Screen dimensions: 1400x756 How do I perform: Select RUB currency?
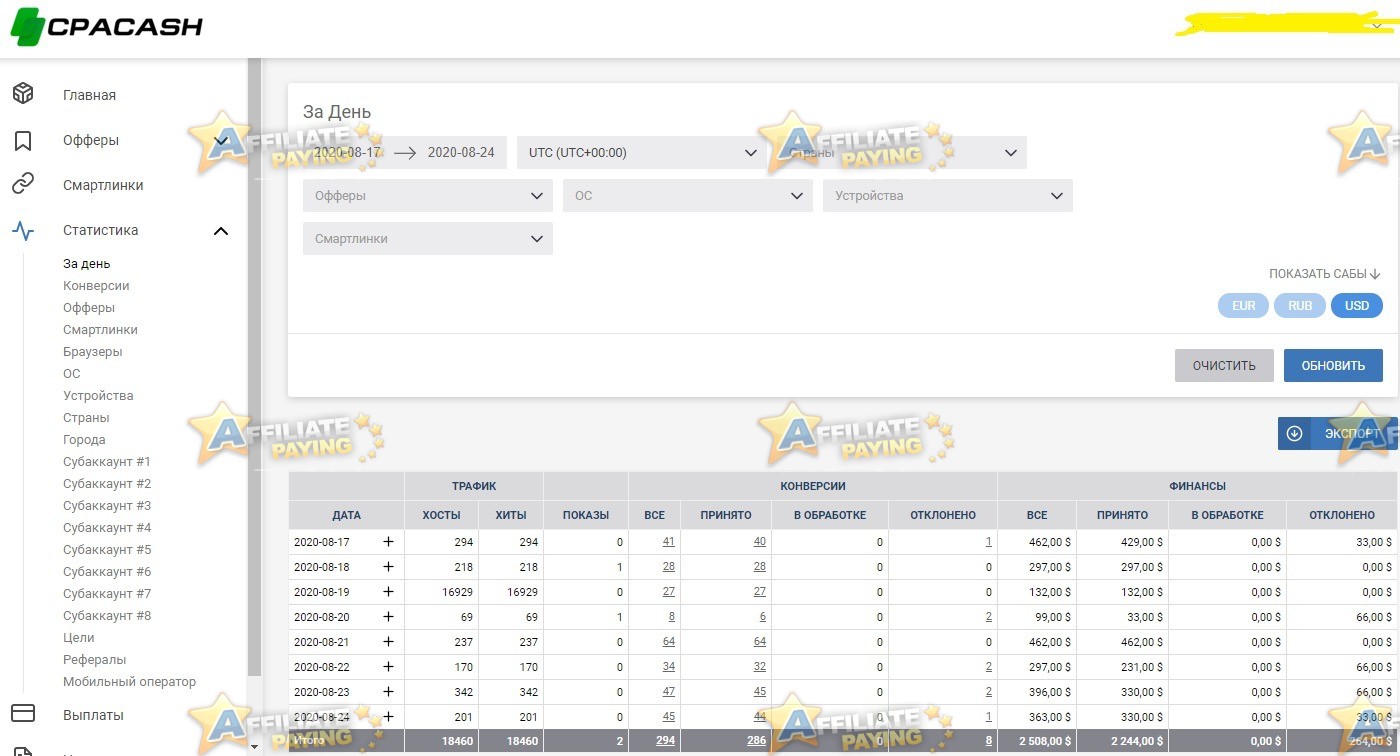tap(1300, 305)
